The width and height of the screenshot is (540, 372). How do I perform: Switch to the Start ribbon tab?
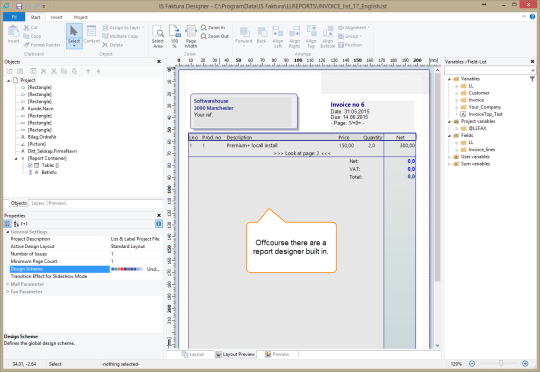click(x=35, y=17)
